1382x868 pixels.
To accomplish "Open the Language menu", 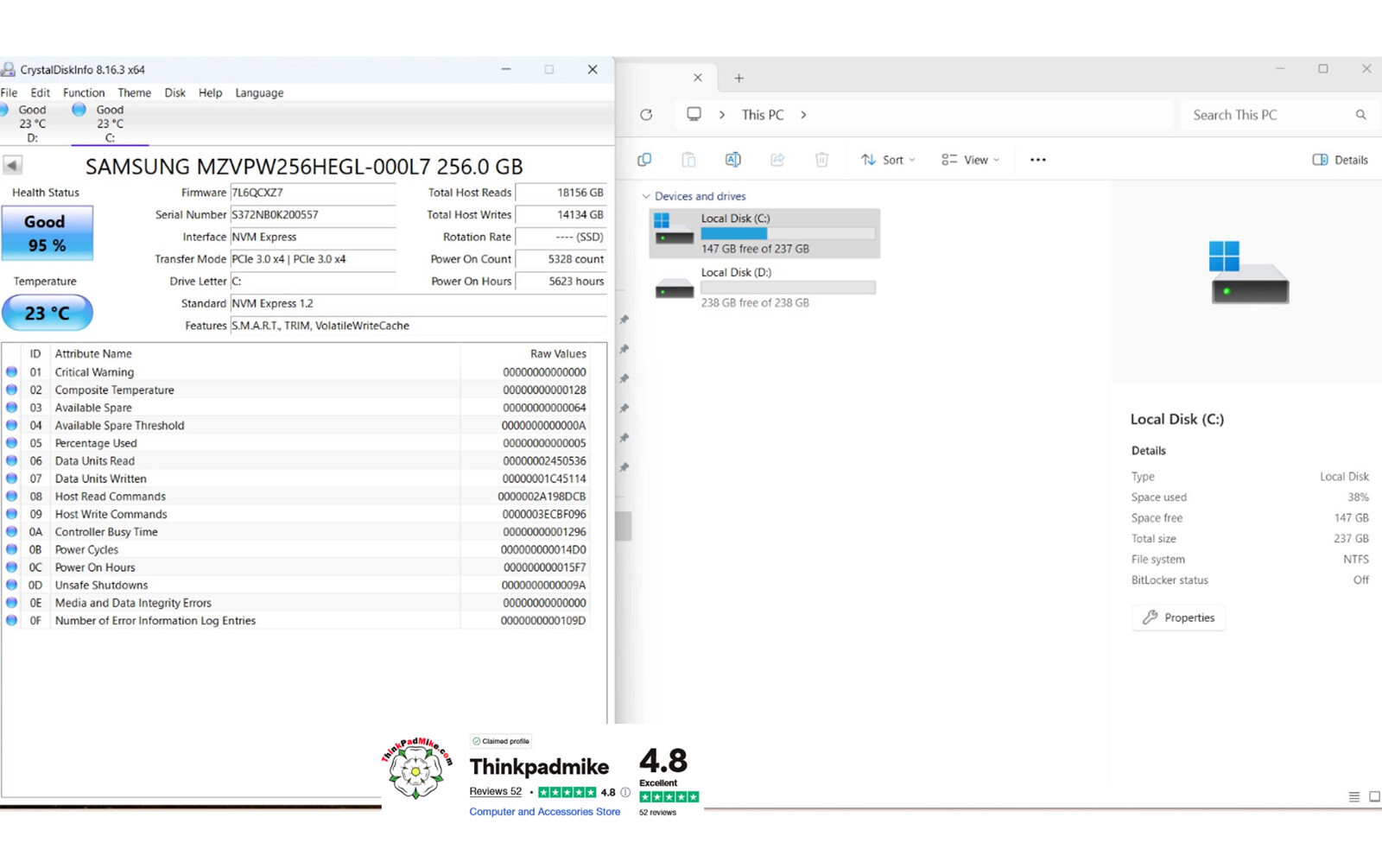I will [259, 92].
